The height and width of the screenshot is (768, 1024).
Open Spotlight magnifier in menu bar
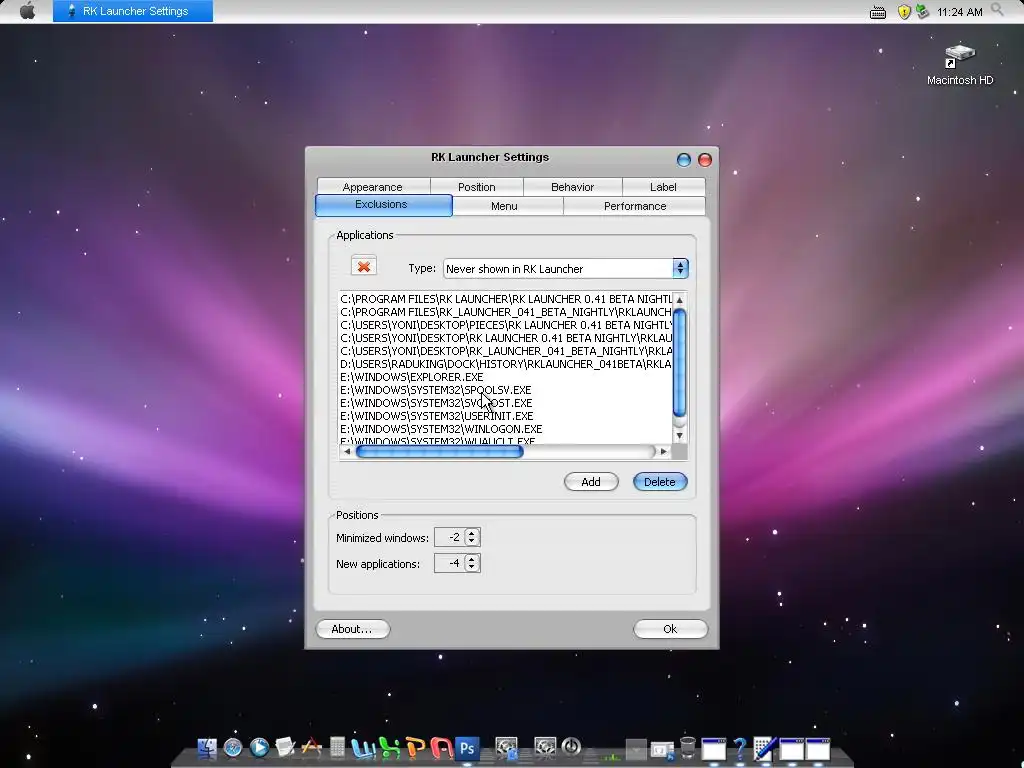(997, 10)
